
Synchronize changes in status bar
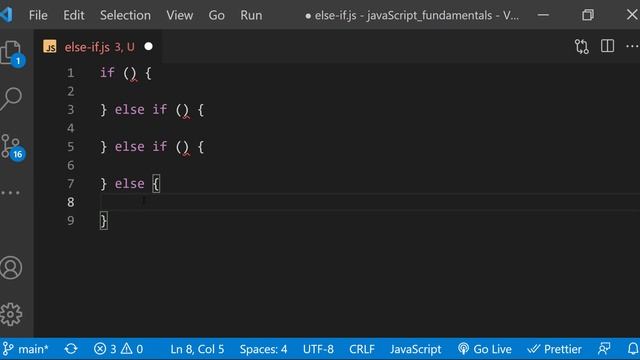pos(71,349)
